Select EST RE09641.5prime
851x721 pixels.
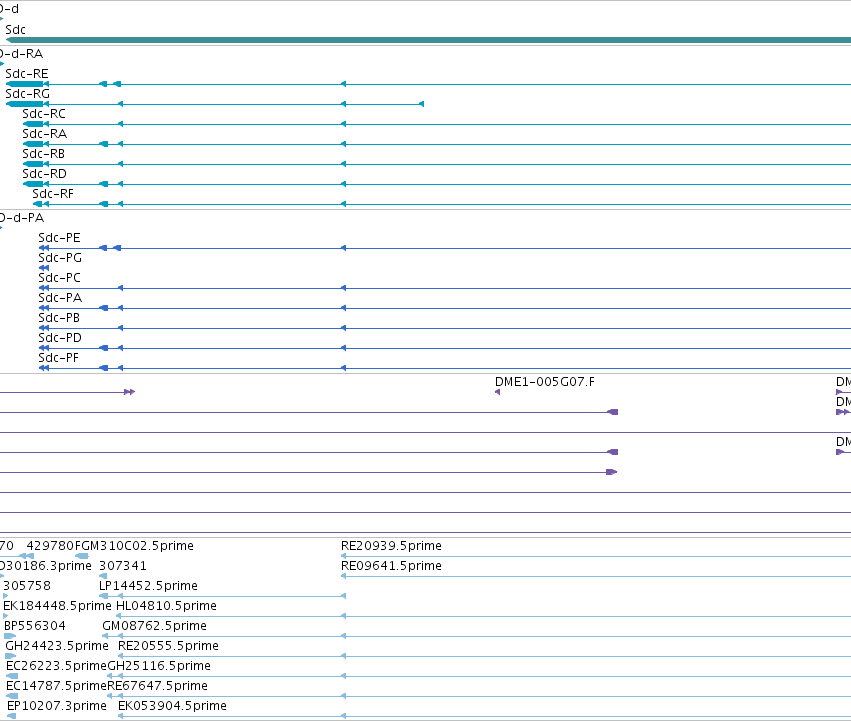tap(391, 566)
